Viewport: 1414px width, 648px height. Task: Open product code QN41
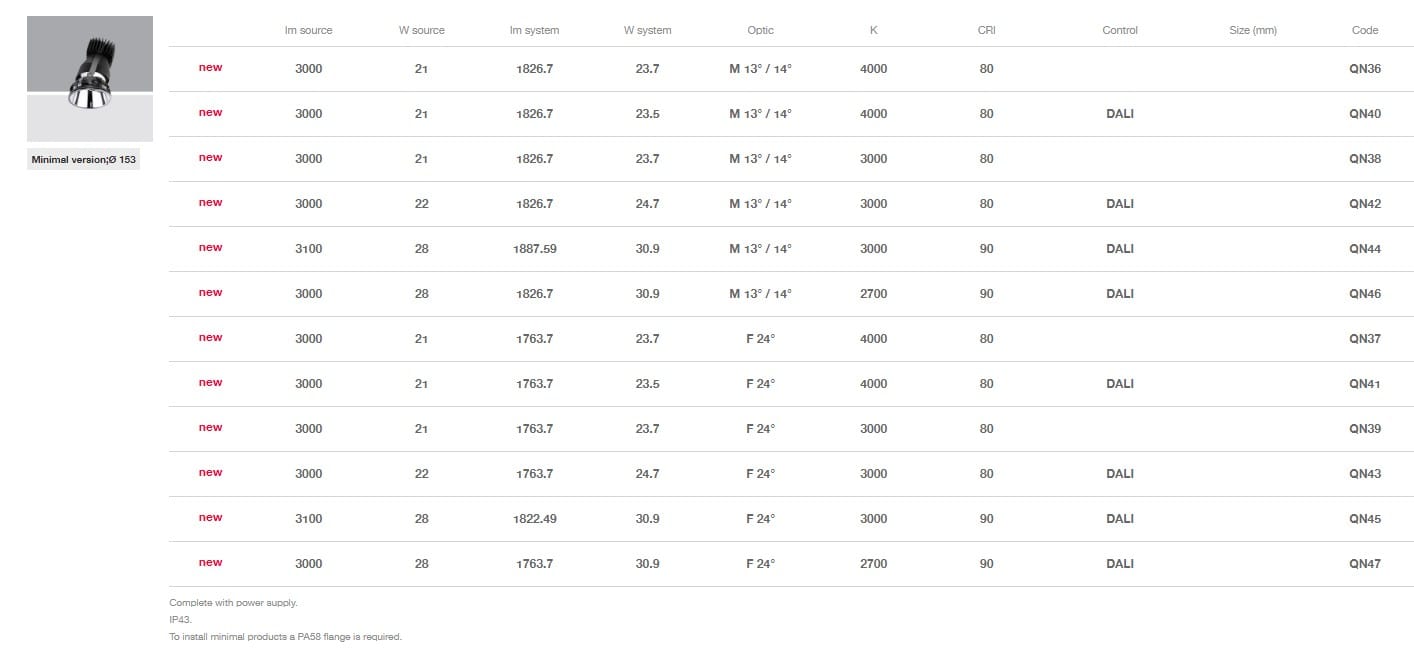(1364, 384)
